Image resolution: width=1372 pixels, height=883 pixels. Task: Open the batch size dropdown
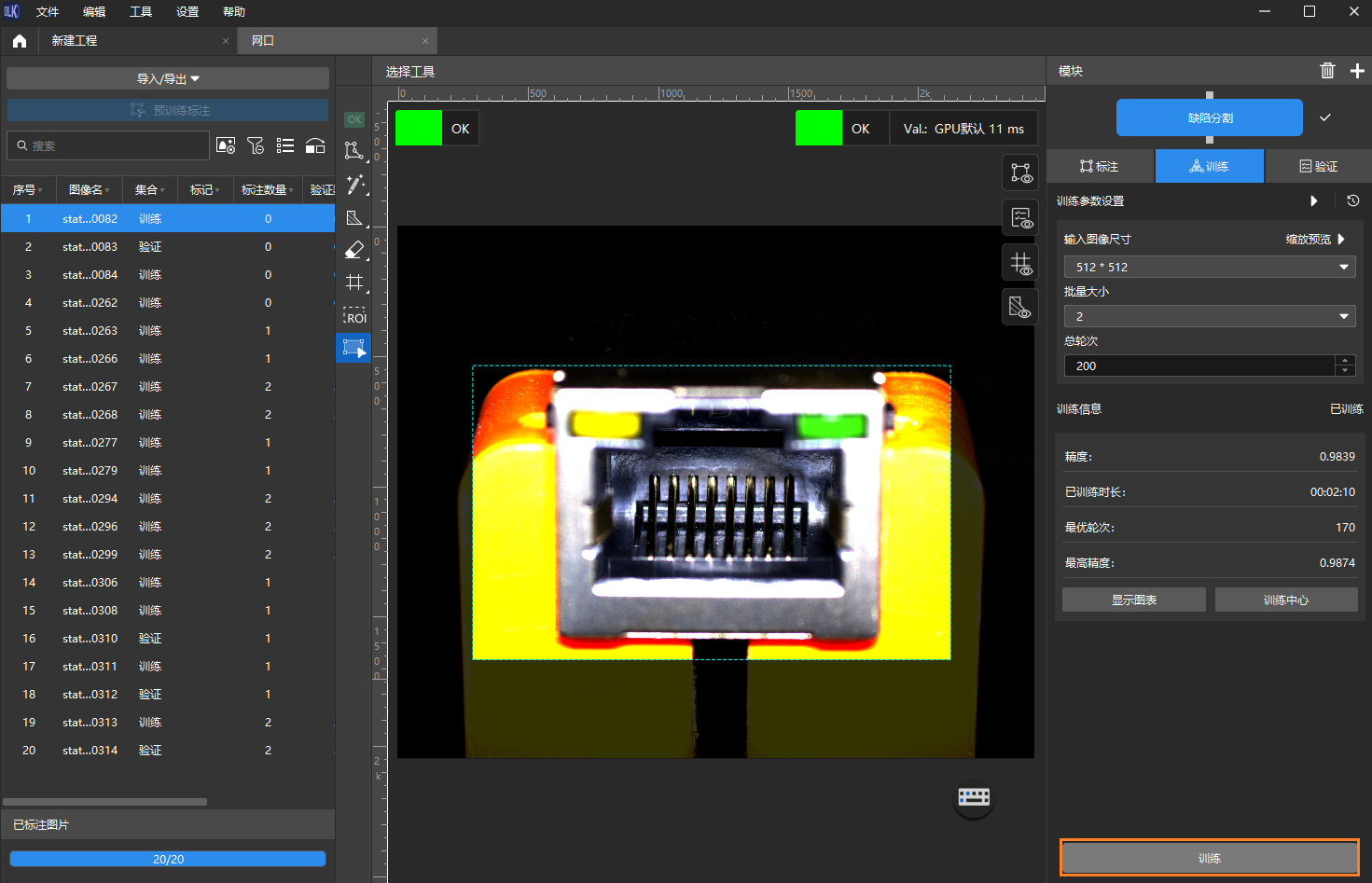tap(1209, 316)
